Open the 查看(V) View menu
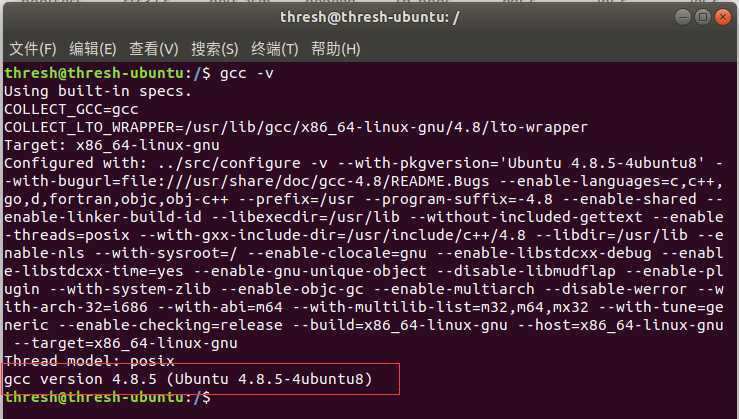Screen dimensions: 739x419 [x=154, y=49]
